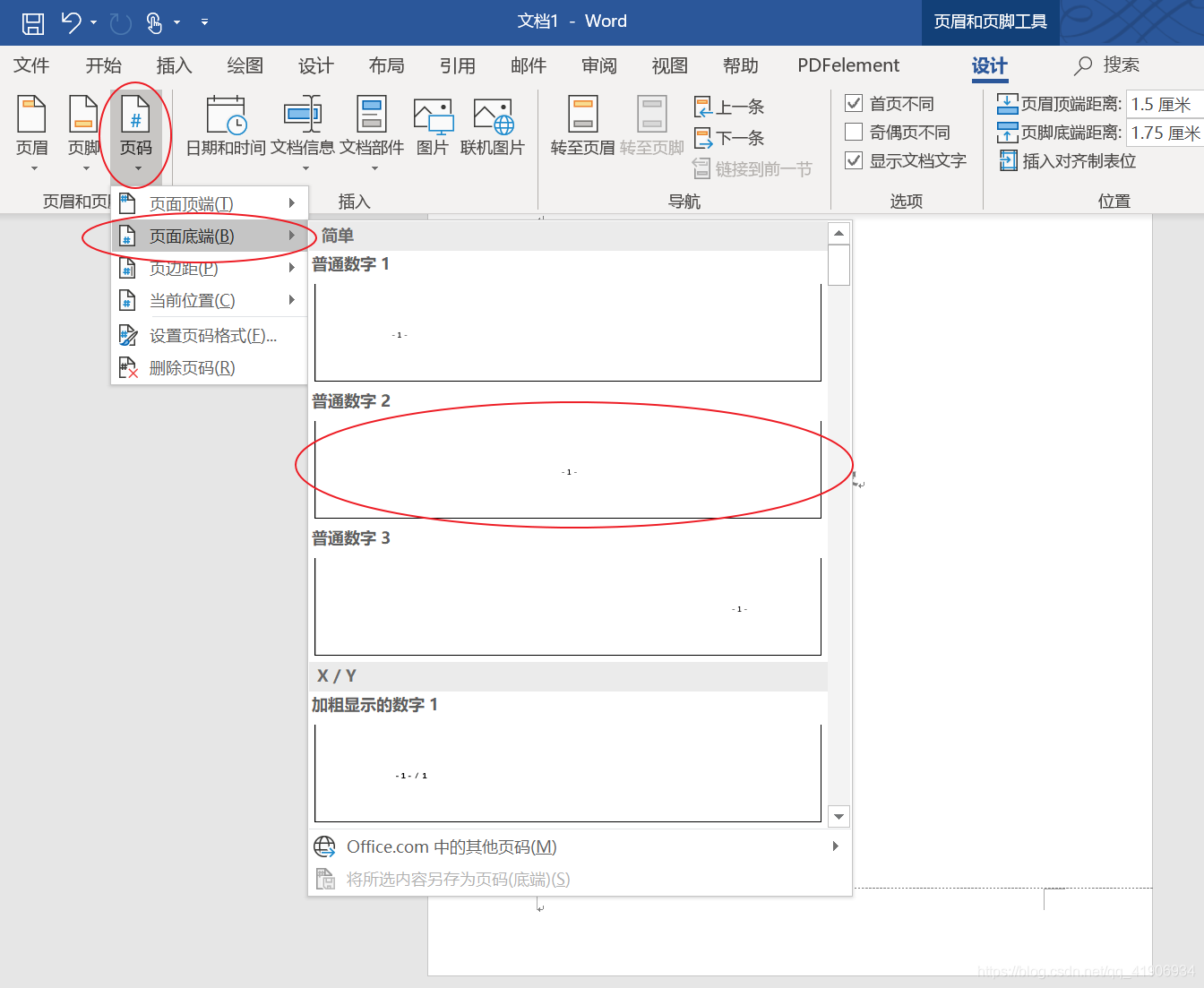
Task: Insert 联机图片 online pictures
Action: pos(492,125)
